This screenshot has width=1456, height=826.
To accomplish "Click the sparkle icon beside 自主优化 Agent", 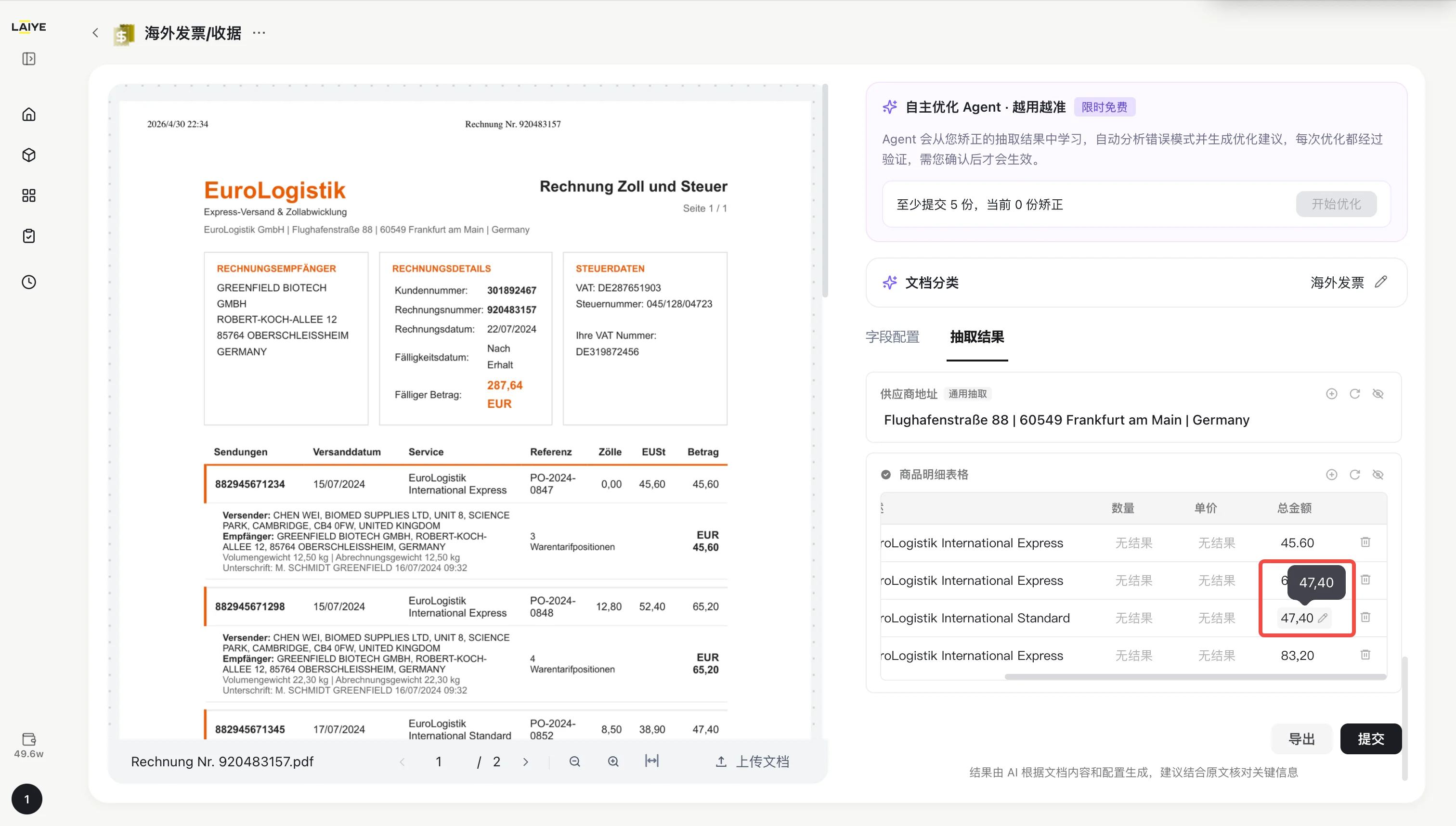I will pyautogui.click(x=890, y=107).
